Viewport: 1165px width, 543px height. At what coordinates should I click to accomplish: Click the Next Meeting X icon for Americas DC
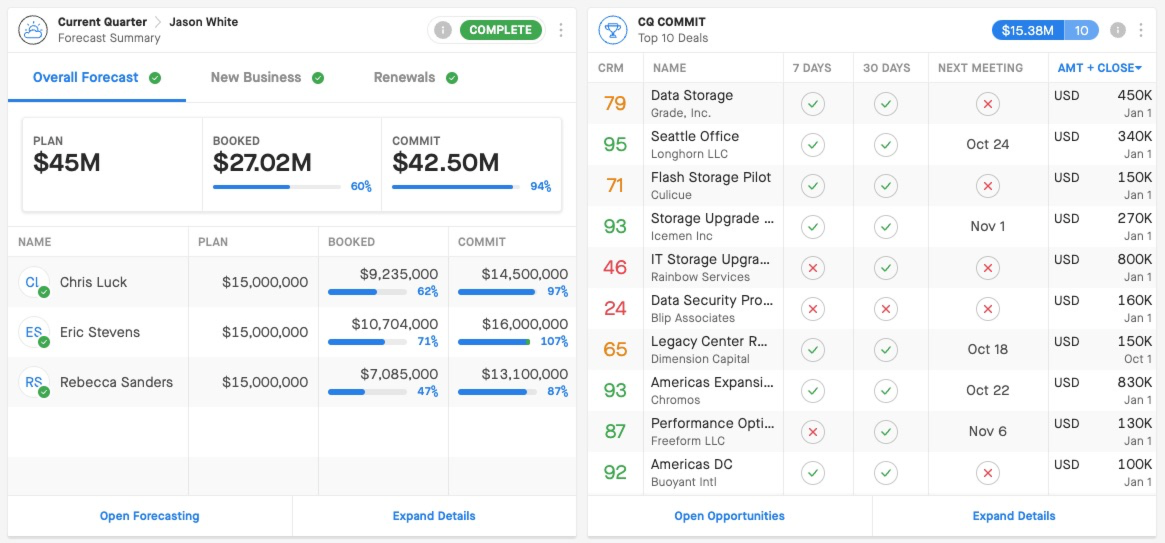(x=987, y=472)
